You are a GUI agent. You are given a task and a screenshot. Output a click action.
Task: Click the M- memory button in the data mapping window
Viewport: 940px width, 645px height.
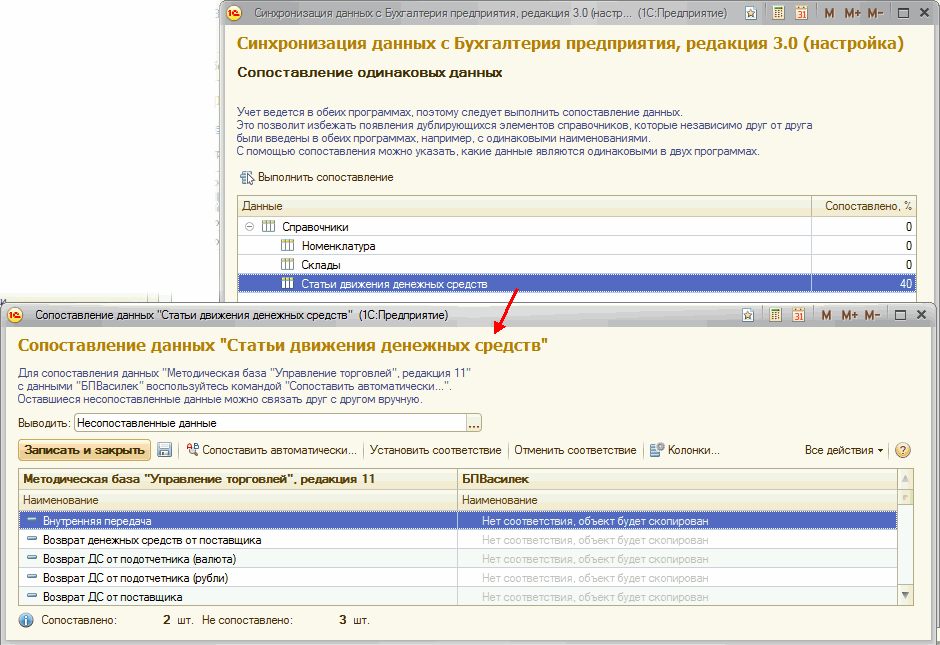coord(872,315)
